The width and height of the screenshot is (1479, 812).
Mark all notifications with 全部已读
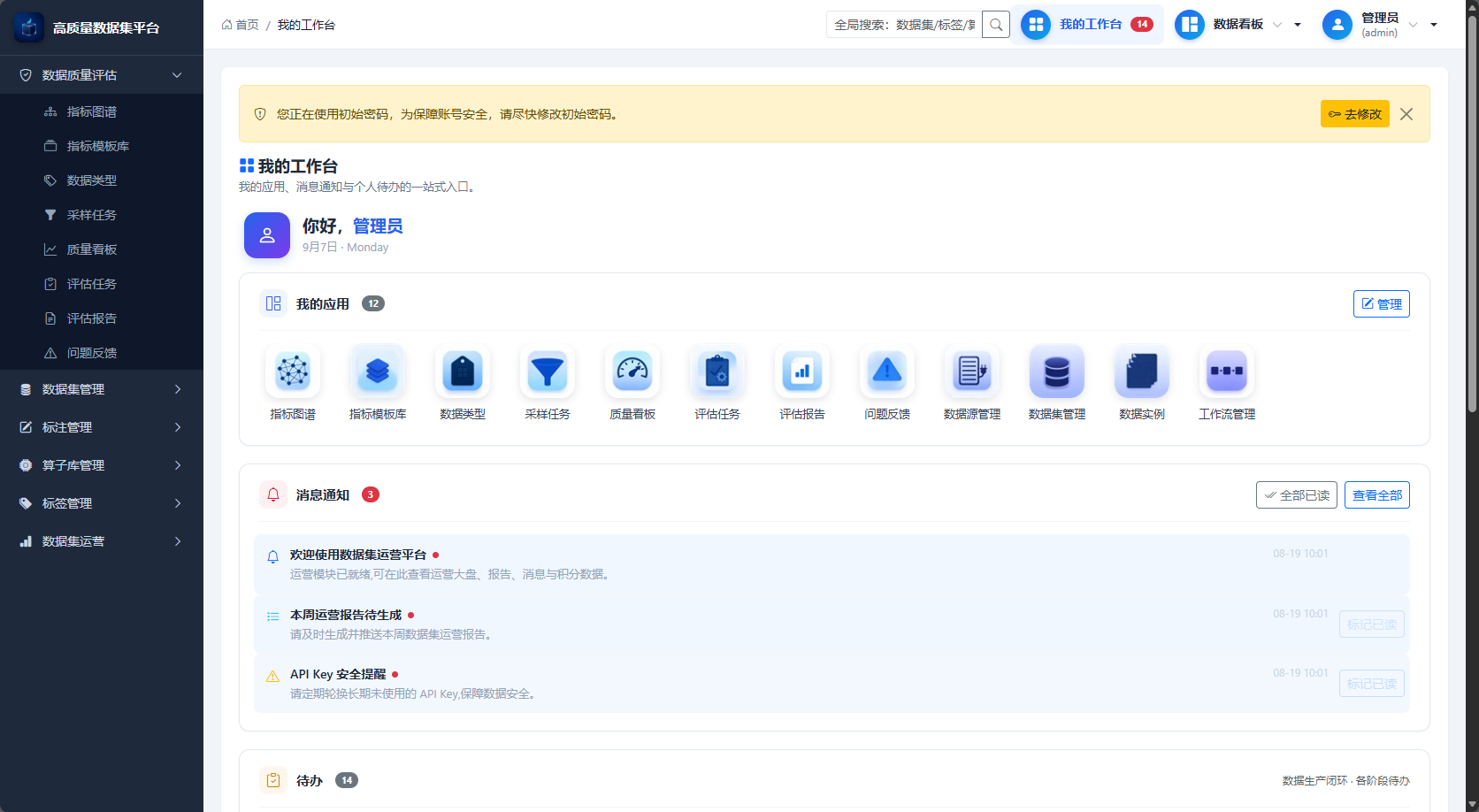click(x=1297, y=495)
